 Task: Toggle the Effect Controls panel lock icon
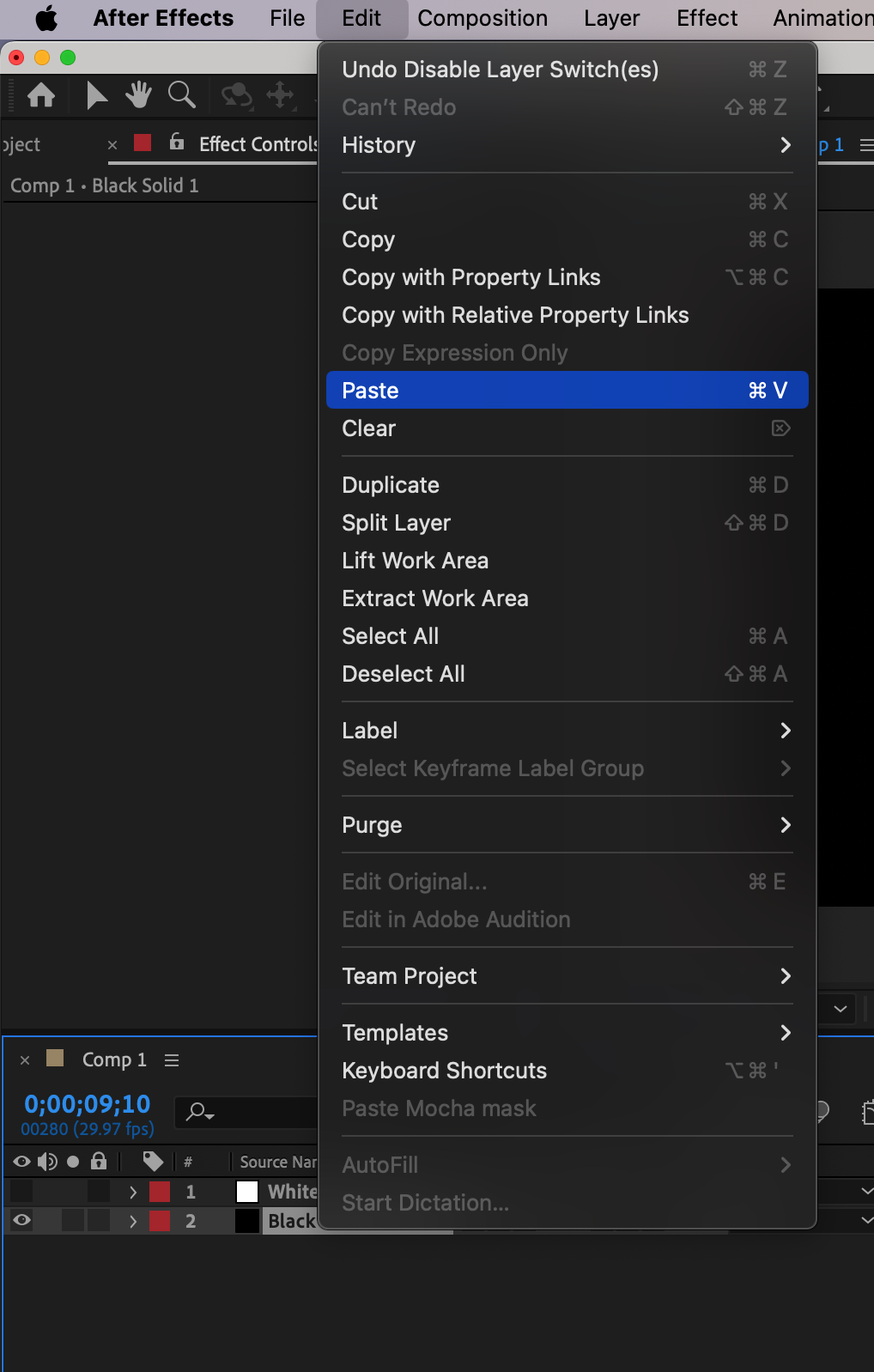point(177,143)
